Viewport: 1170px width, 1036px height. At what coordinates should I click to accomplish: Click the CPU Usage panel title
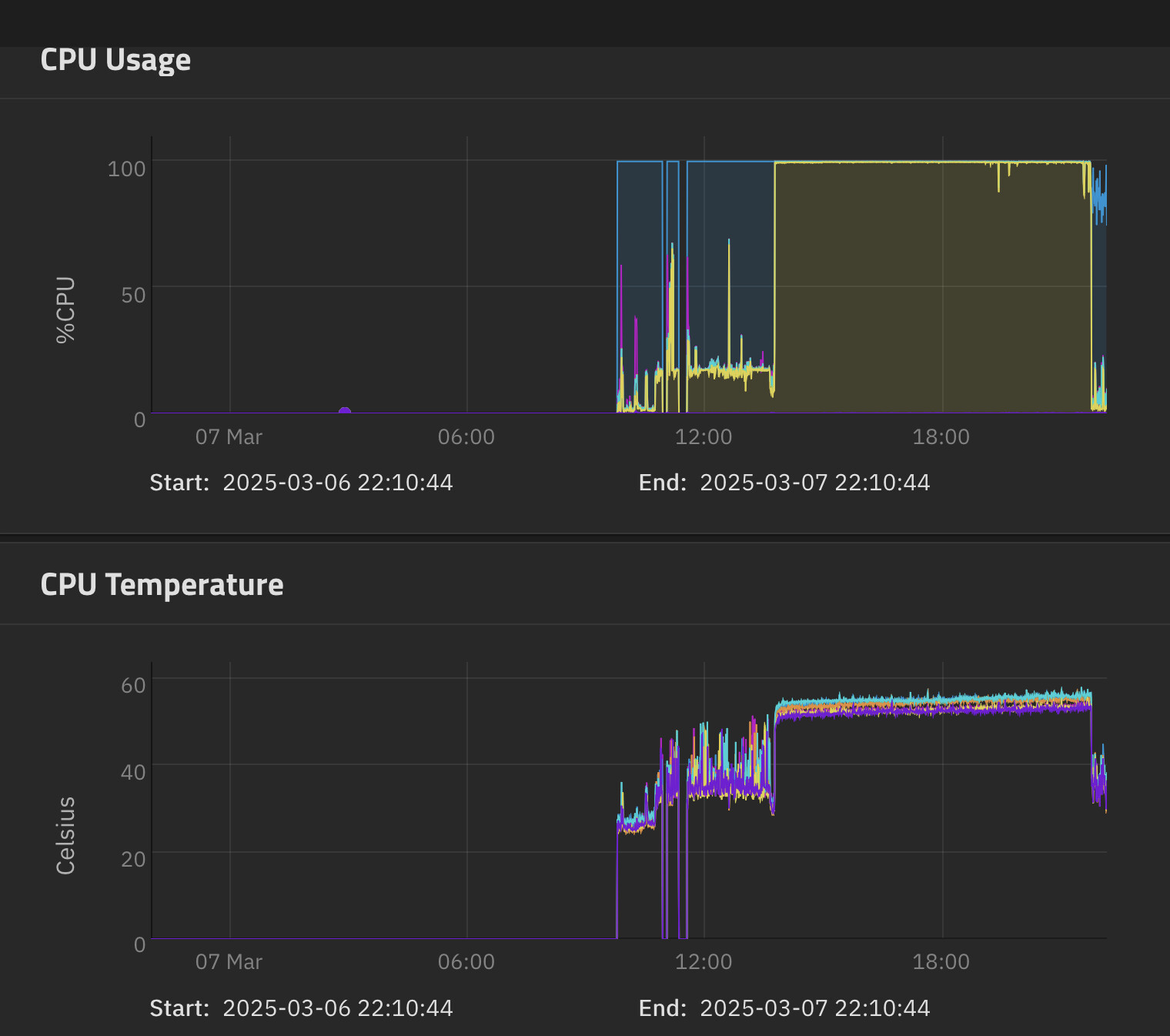click(x=115, y=60)
